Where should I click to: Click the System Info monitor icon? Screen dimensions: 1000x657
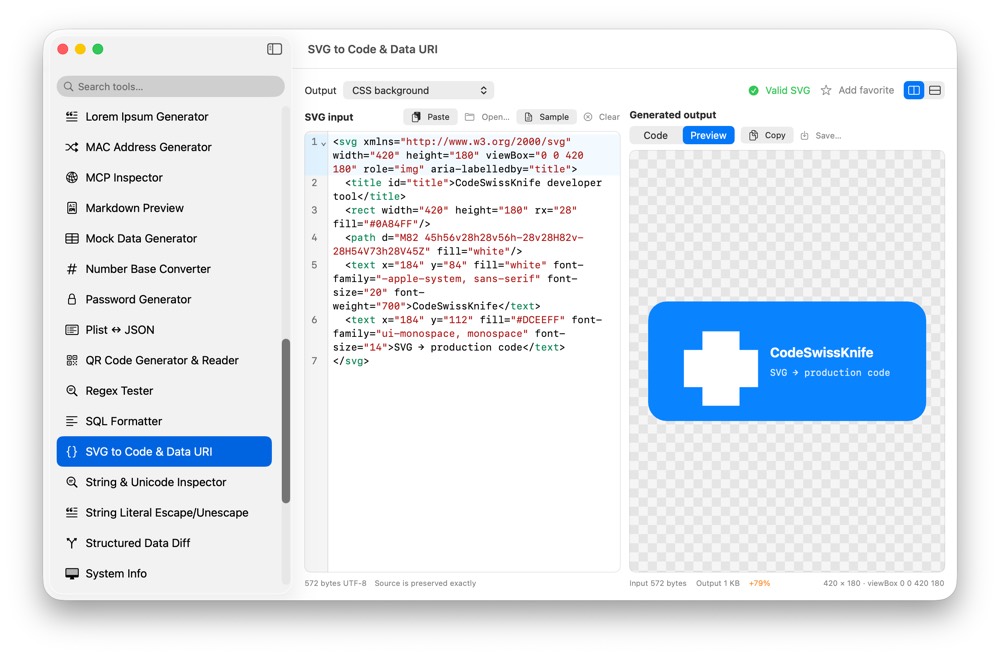72,573
